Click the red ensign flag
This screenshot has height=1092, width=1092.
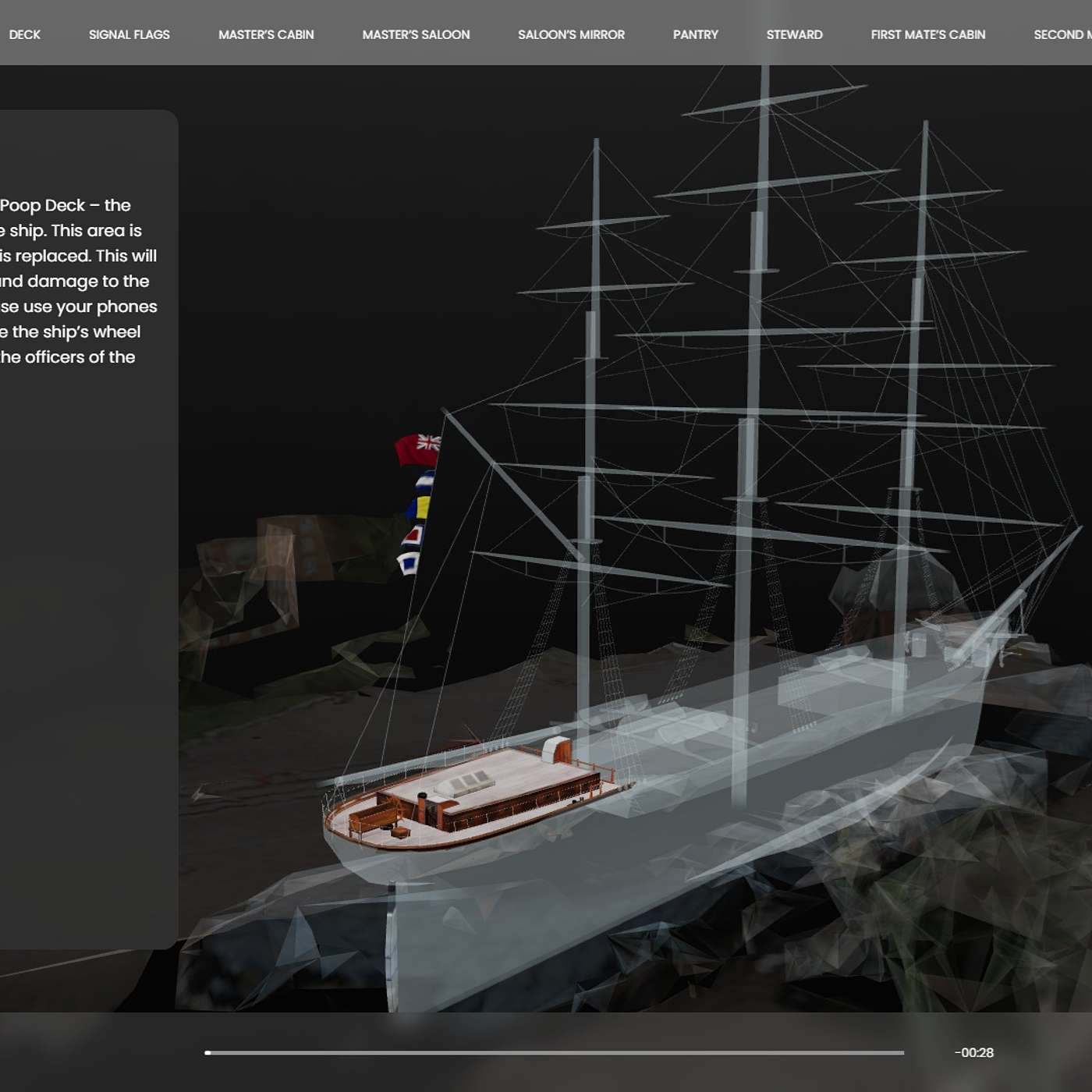click(418, 449)
